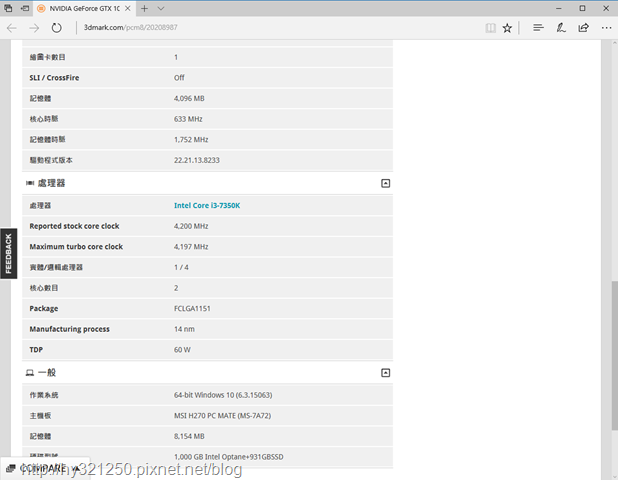This screenshot has width=618, height=480.
Task: Open browser More menu ellipsis
Action: coord(606,28)
